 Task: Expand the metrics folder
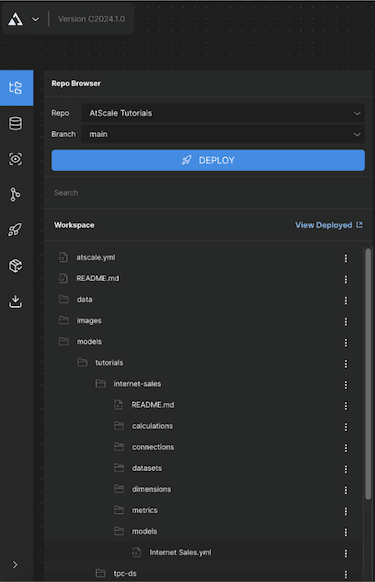[144, 510]
